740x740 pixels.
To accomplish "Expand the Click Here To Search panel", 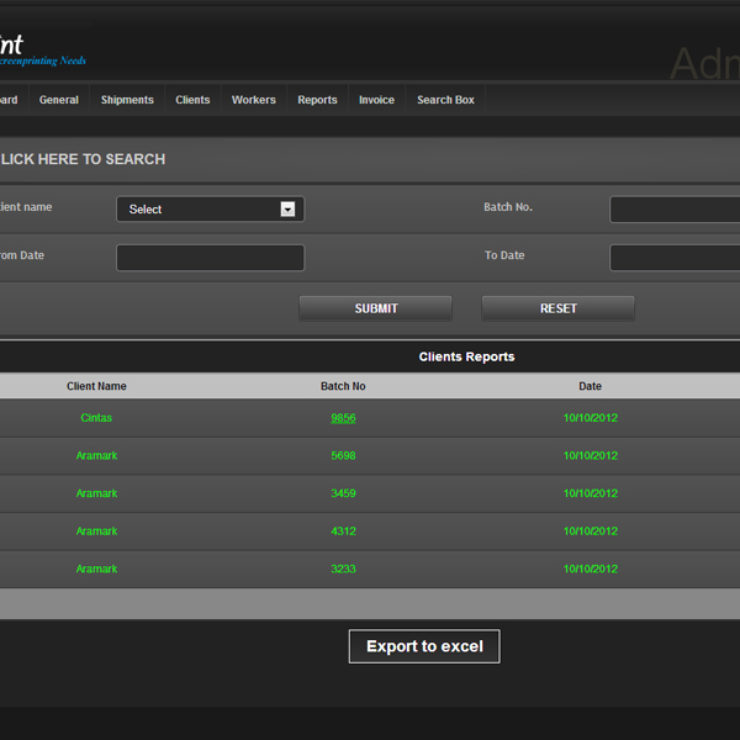I will 83,159.
